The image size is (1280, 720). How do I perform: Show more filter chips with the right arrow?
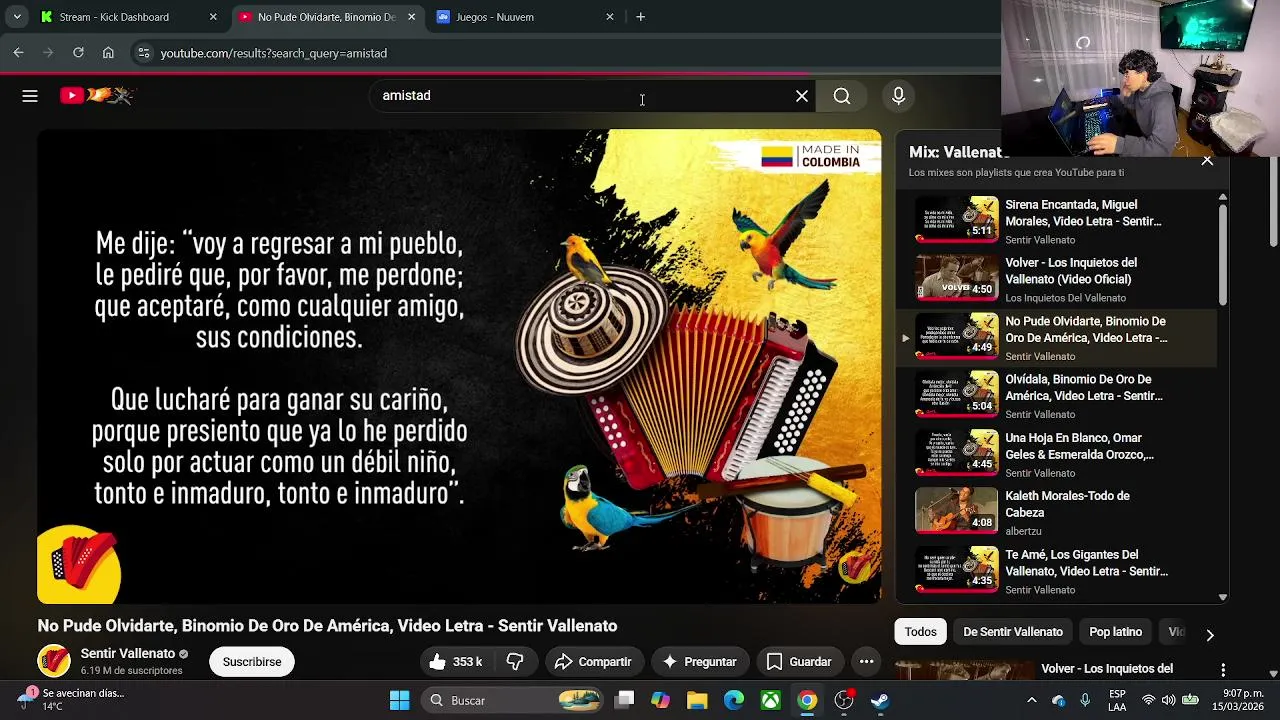tap(1210, 634)
